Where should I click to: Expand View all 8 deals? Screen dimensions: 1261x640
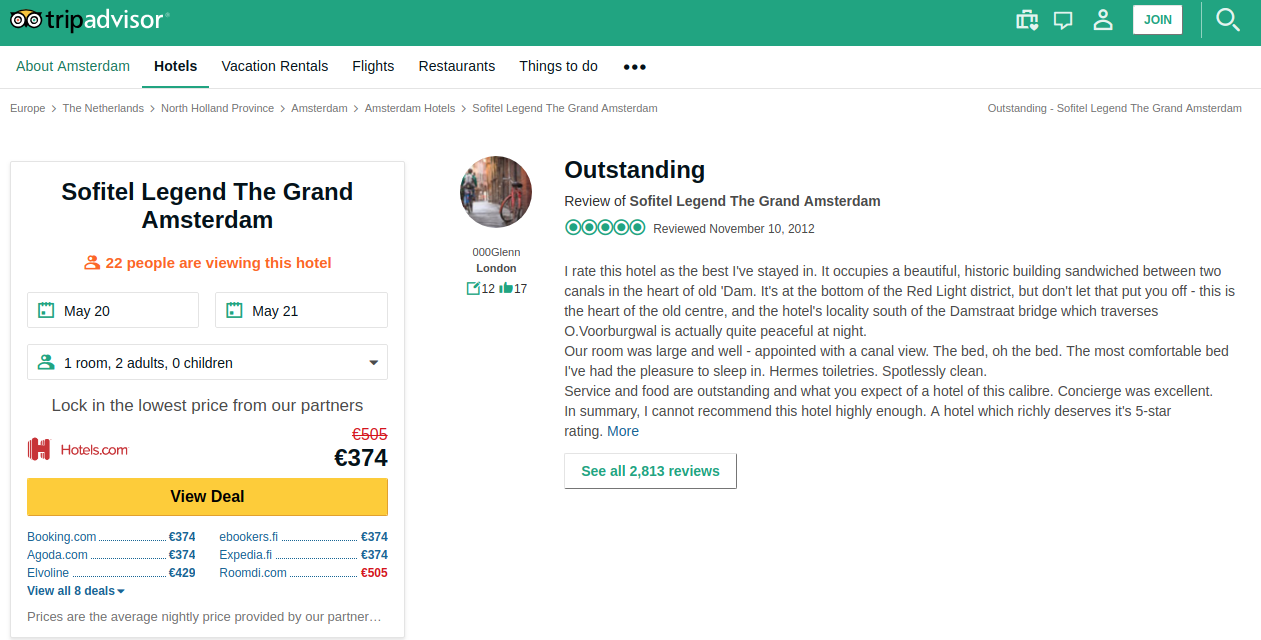pos(76,591)
